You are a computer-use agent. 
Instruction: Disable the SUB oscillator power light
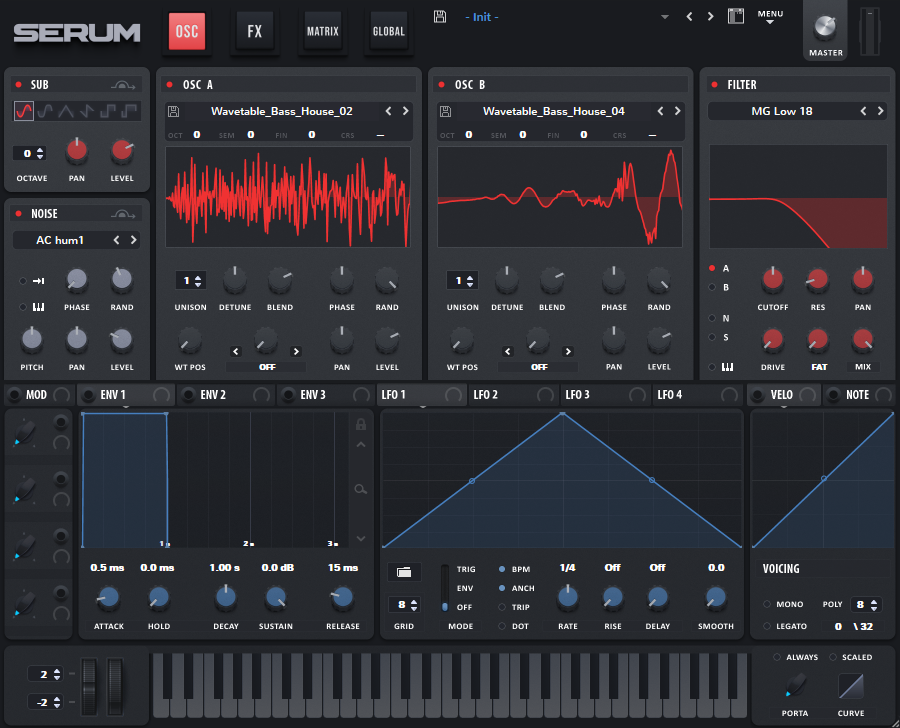19,85
